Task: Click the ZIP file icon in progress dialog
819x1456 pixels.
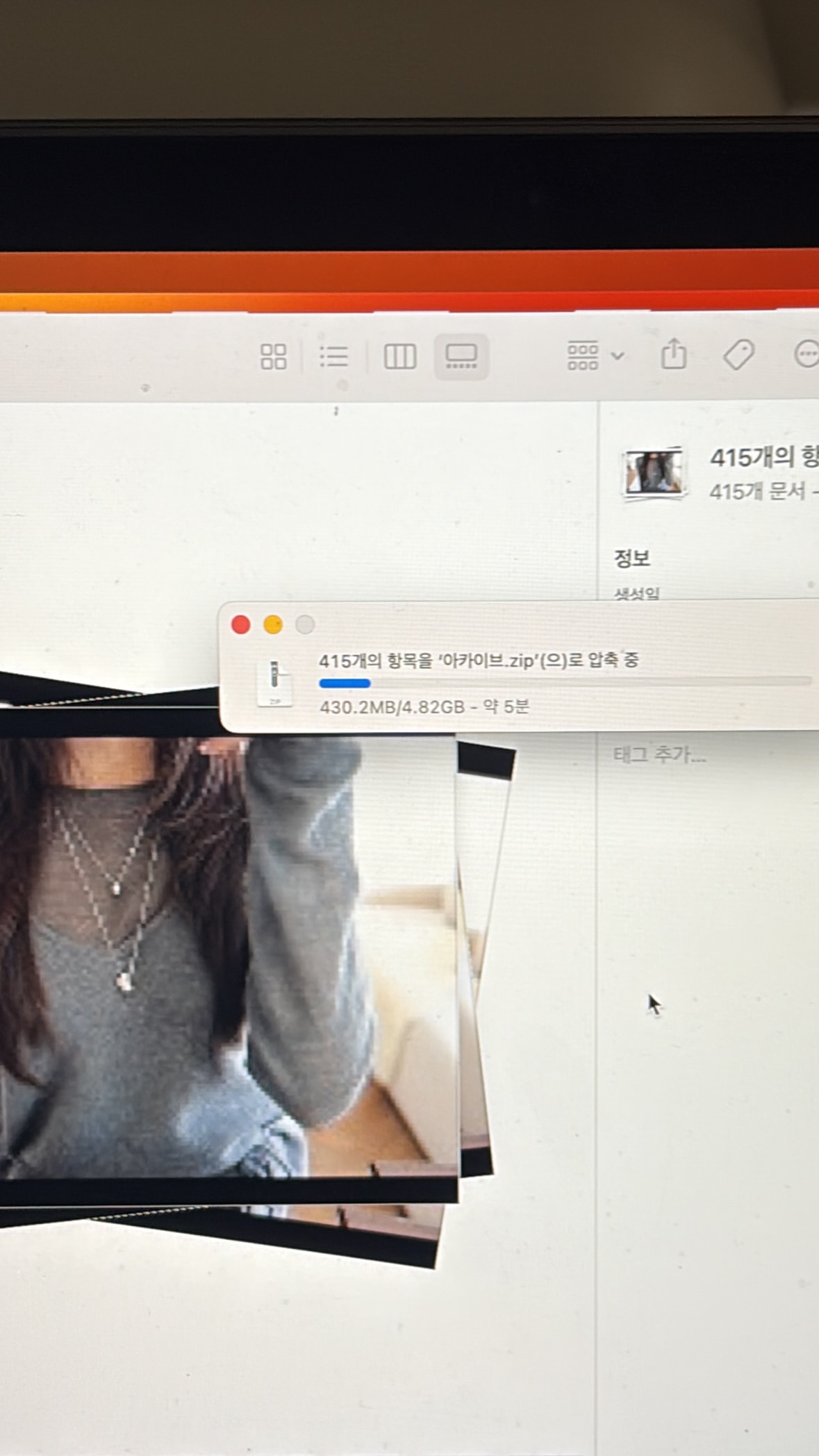Action: pos(275,684)
